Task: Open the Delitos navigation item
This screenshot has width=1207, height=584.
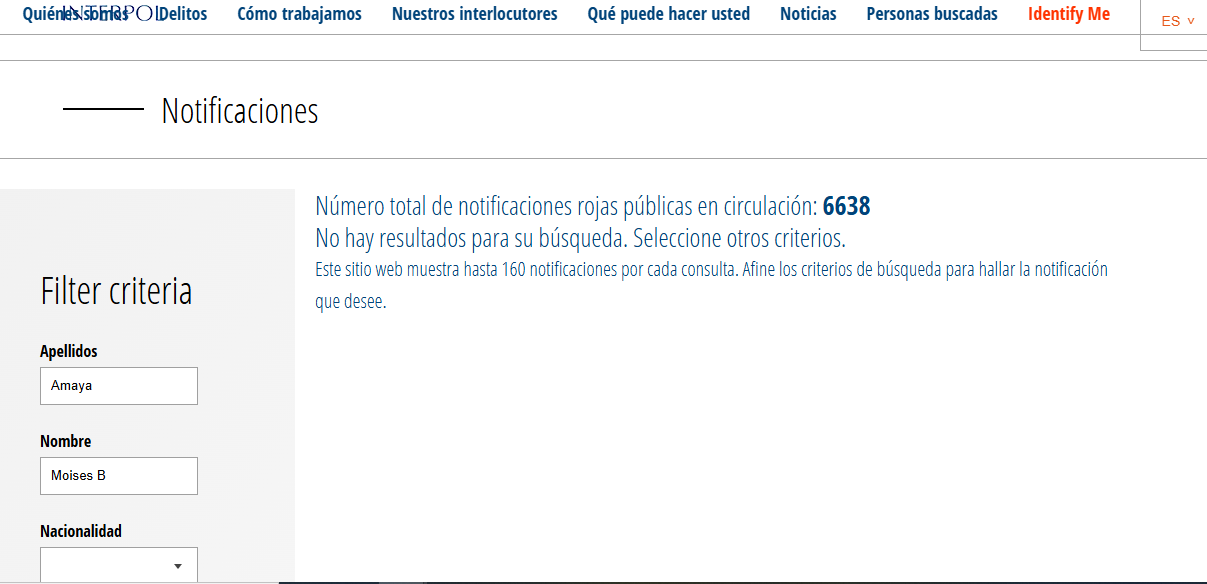Action: point(183,15)
